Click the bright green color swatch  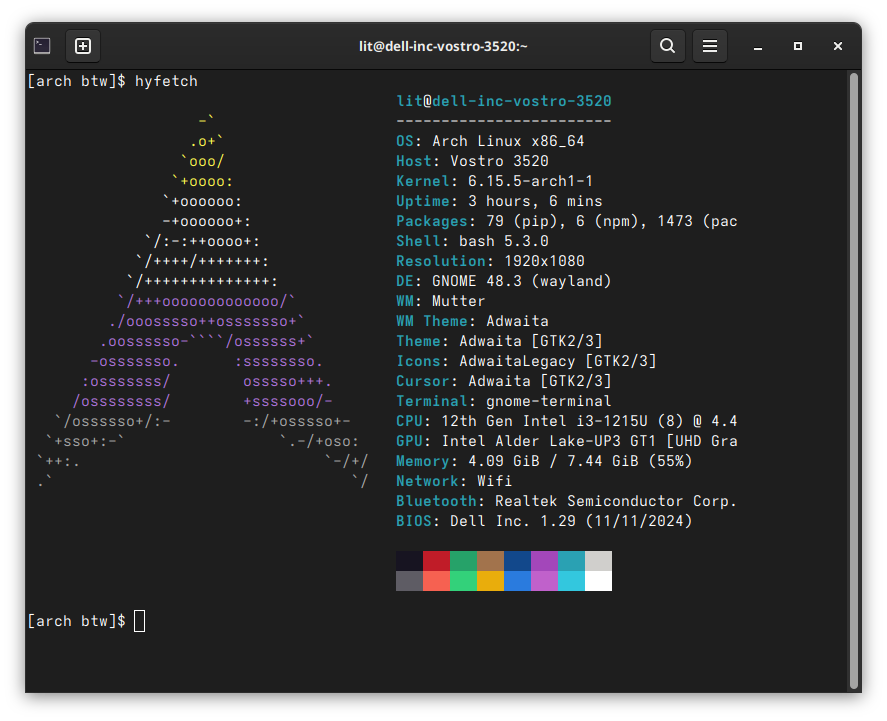point(464,581)
